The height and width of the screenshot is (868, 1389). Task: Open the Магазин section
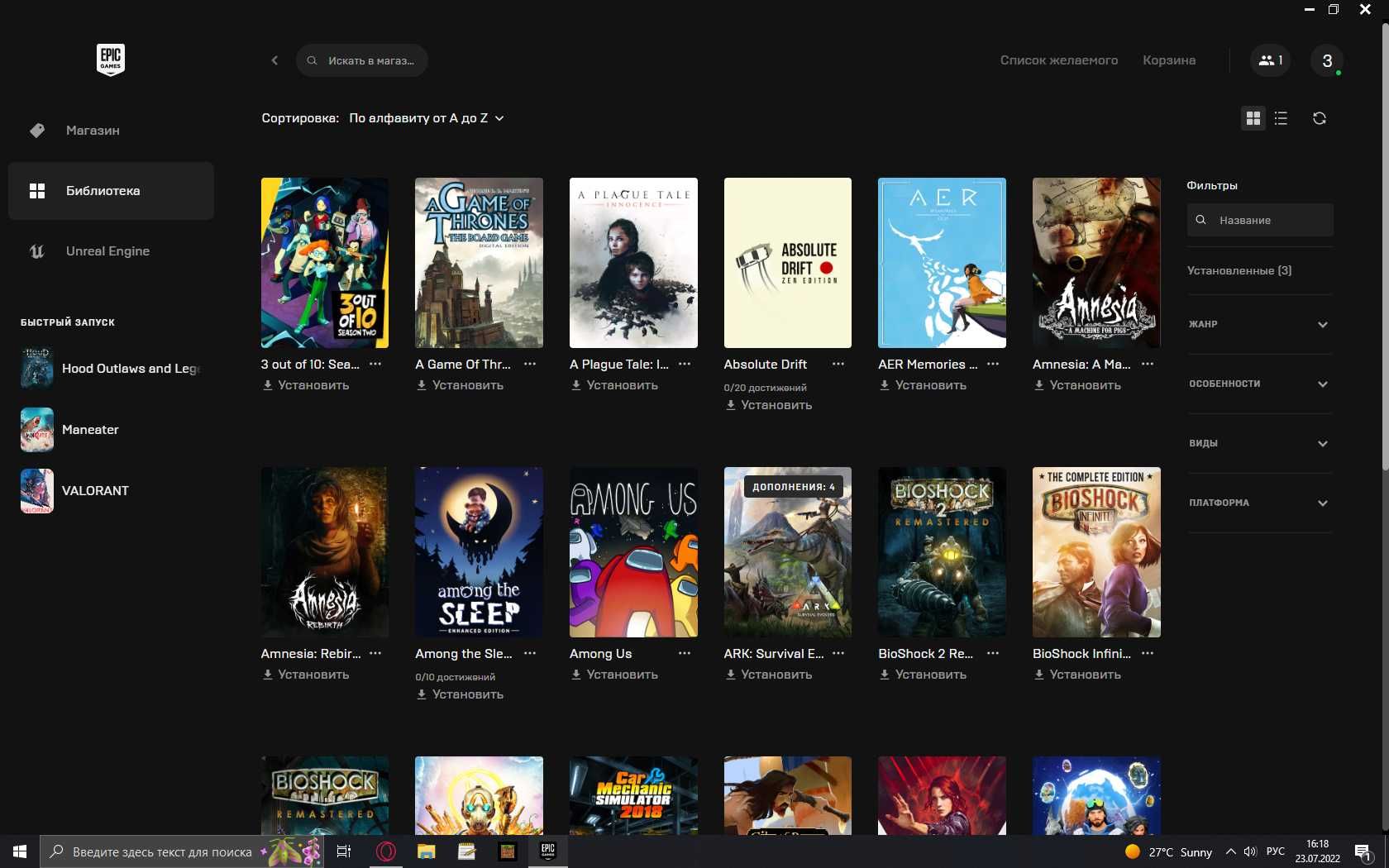click(x=111, y=131)
